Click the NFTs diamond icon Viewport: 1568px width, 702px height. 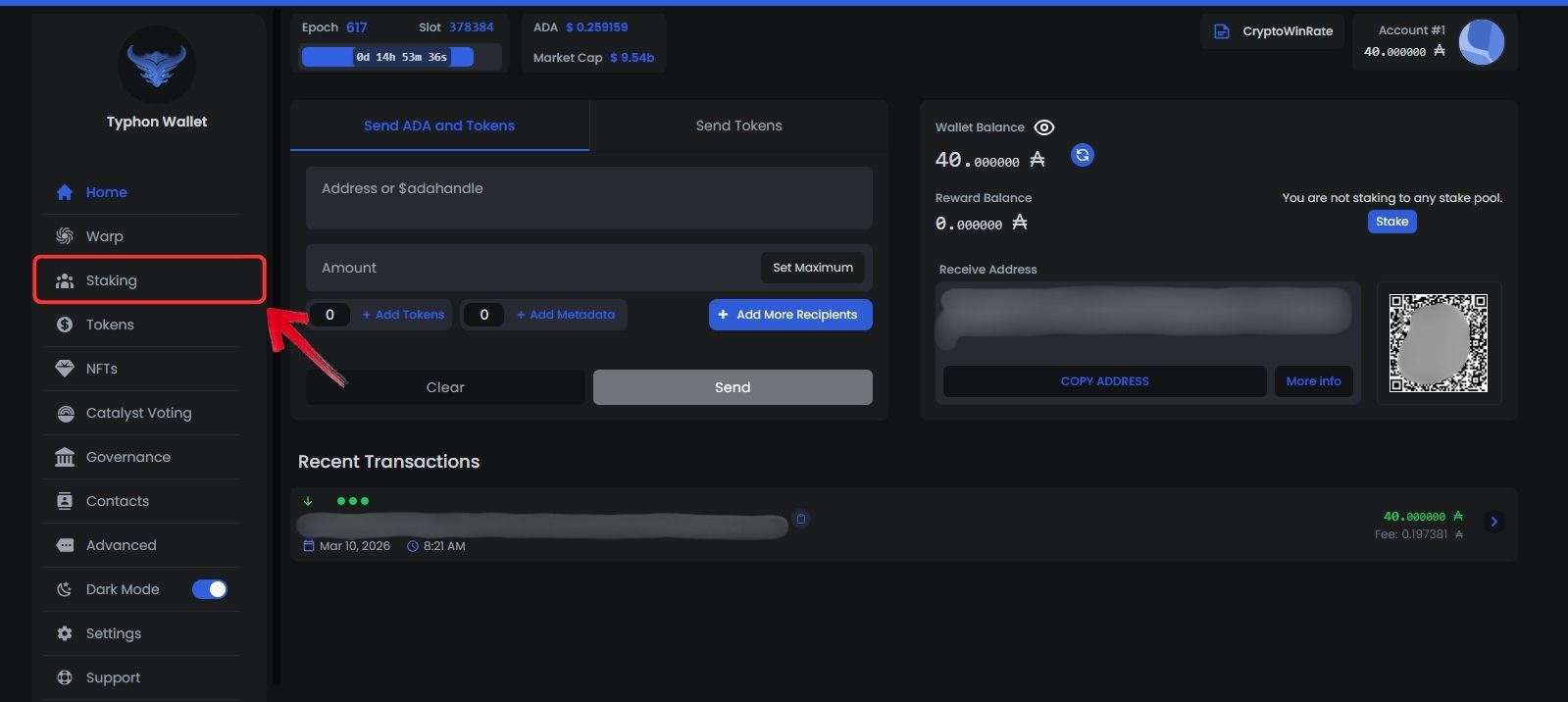pos(65,369)
